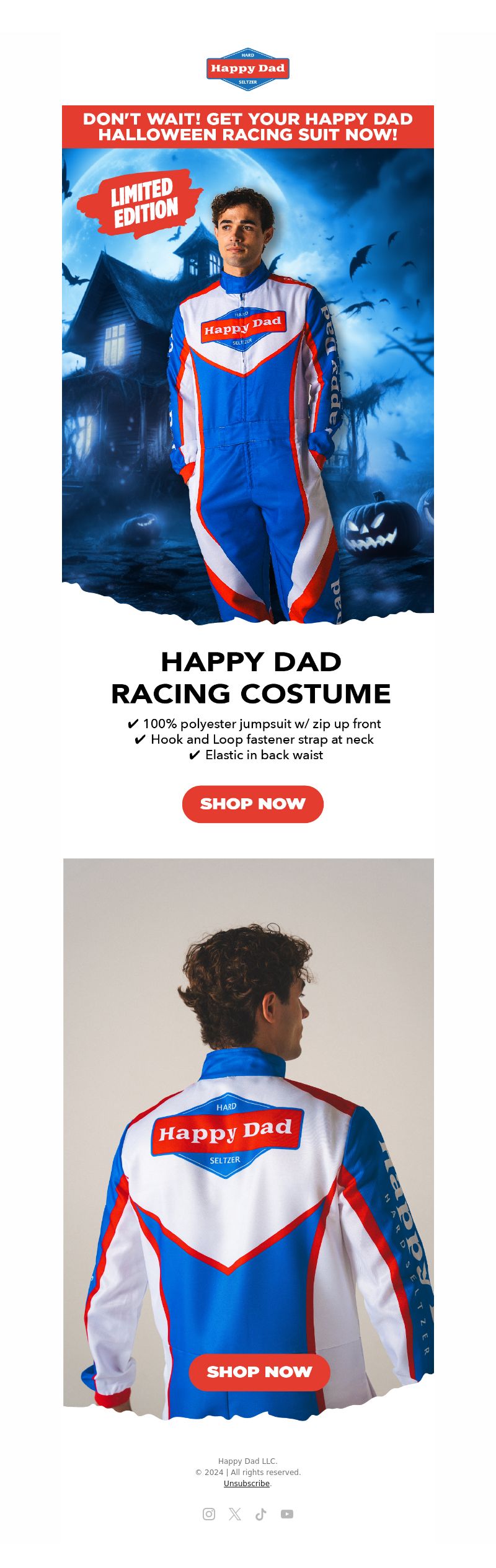Click the haunted house in the hero image

pyautogui.click(x=124, y=347)
